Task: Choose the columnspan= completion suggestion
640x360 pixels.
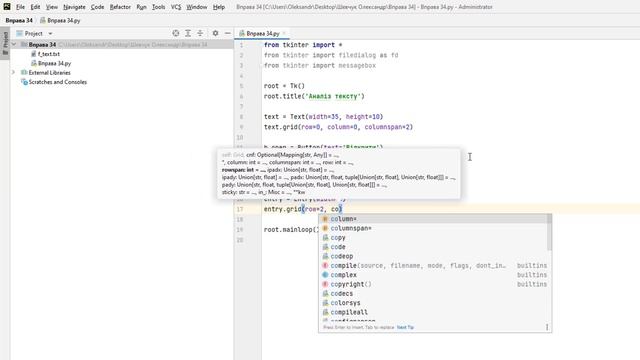Action: tap(433, 228)
